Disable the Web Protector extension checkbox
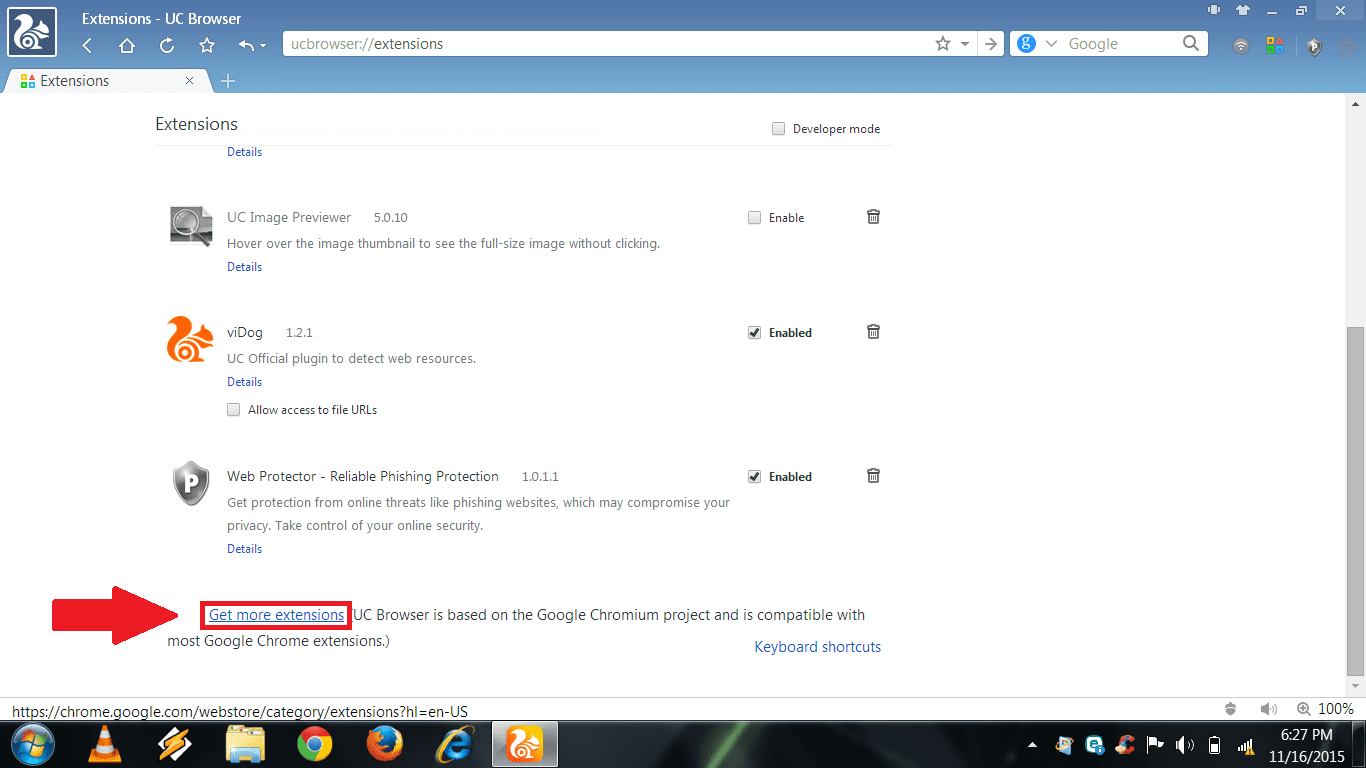1366x768 pixels. pyautogui.click(x=755, y=477)
